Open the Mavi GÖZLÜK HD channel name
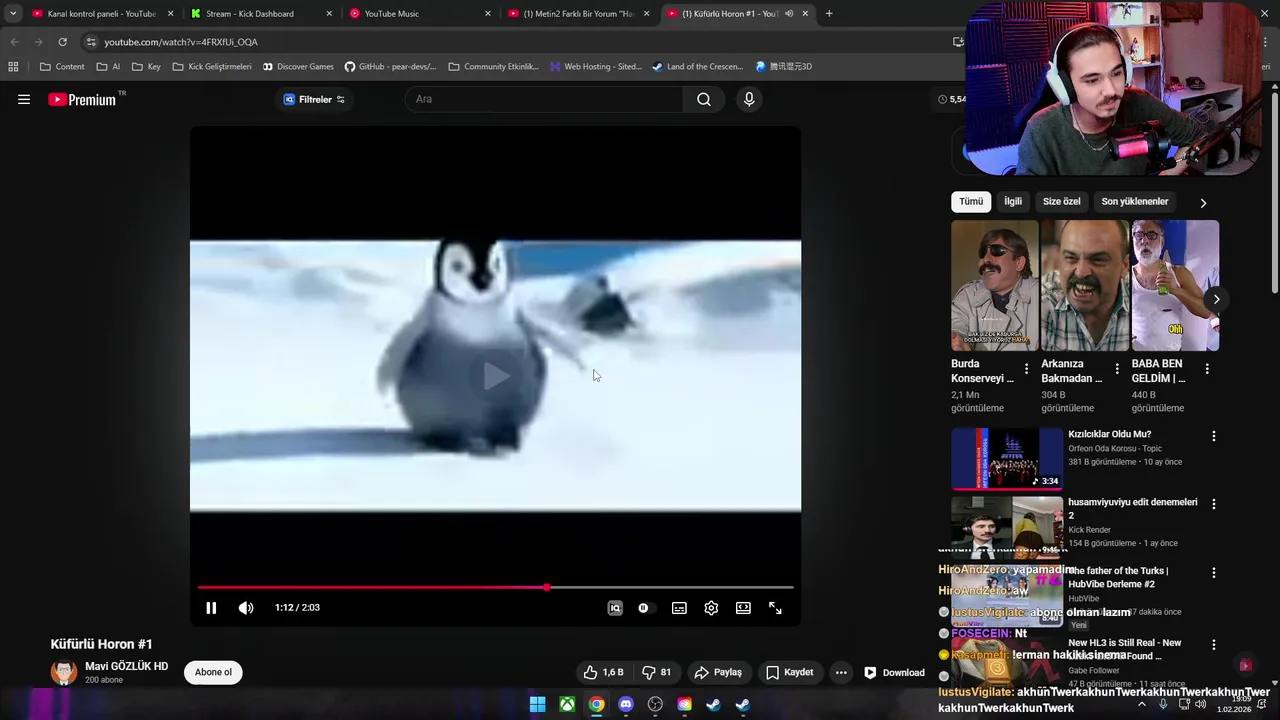 [x=126, y=666]
